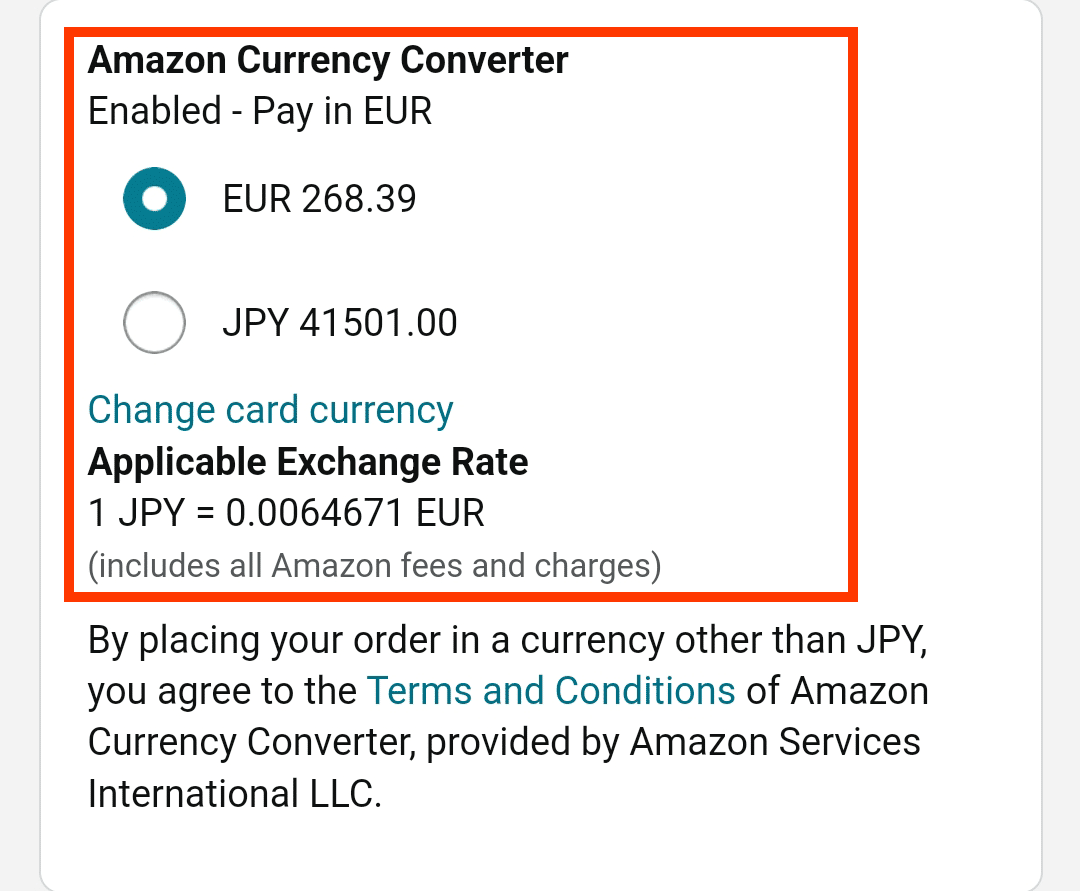Screen dimensions: 1080x891
Task: Click the exchange rate text line
Action: pyautogui.click(x=286, y=512)
